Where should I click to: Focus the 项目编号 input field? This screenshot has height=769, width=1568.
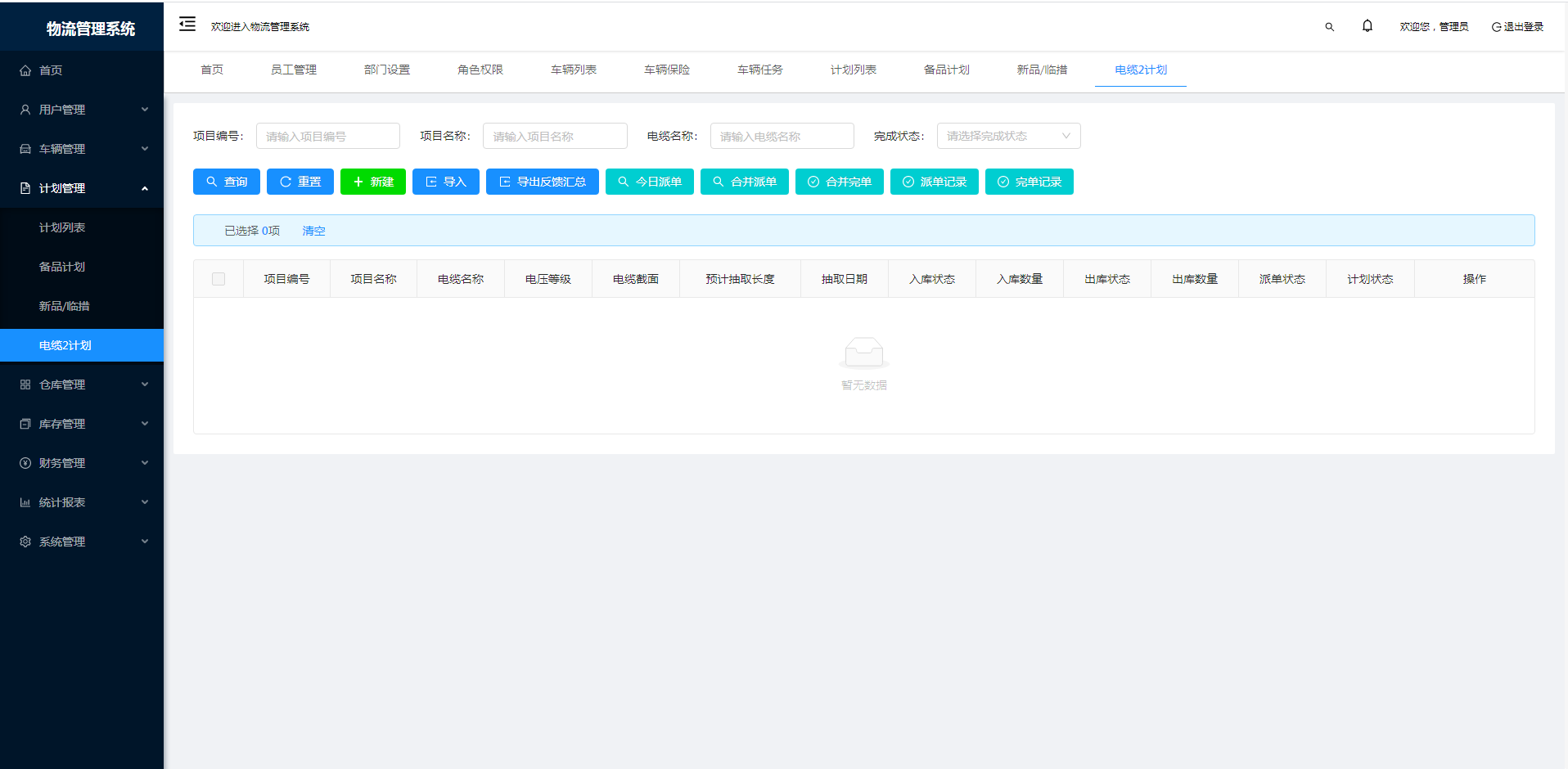coord(328,136)
